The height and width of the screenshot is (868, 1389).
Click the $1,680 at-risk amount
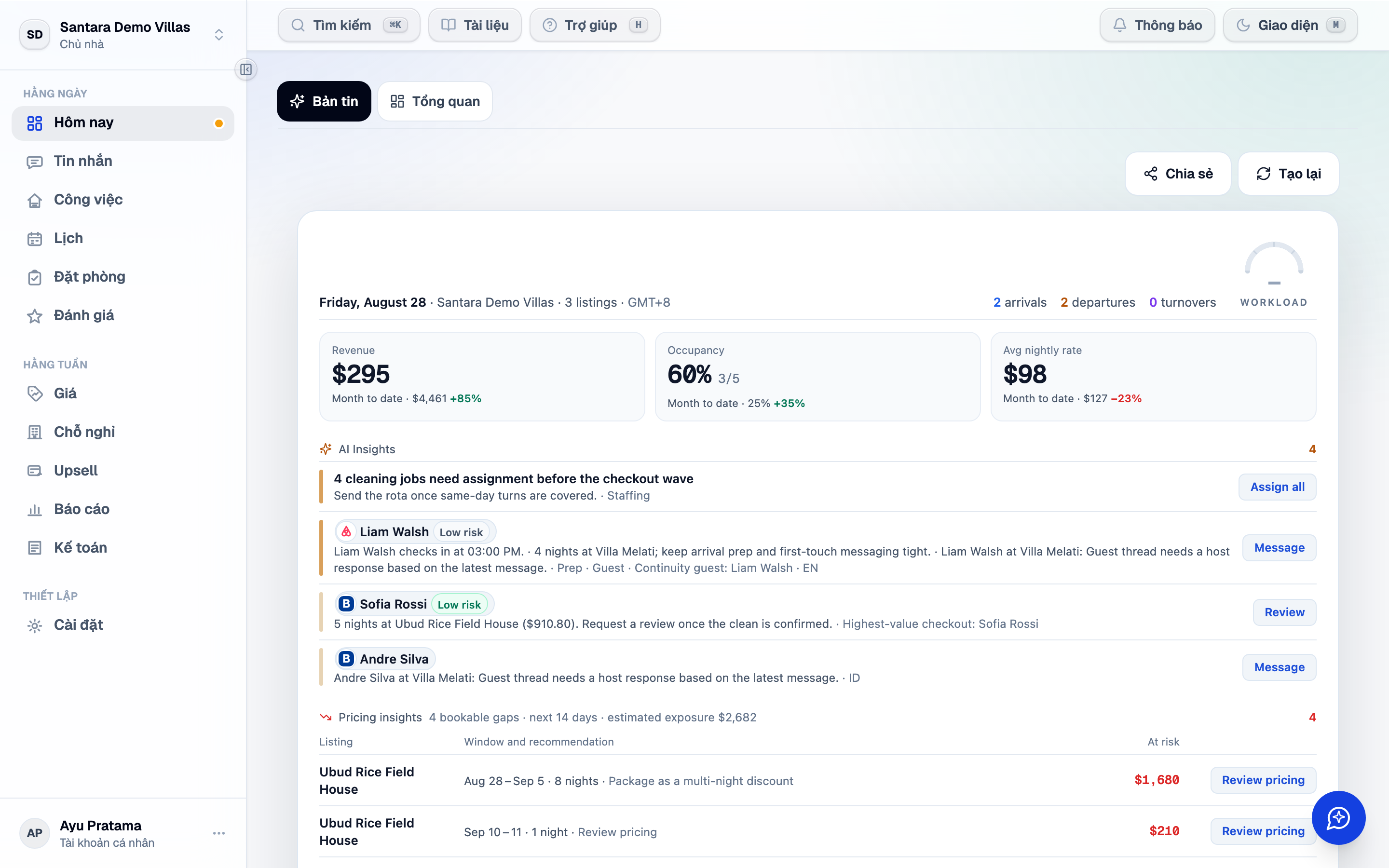coord(1157,780)
